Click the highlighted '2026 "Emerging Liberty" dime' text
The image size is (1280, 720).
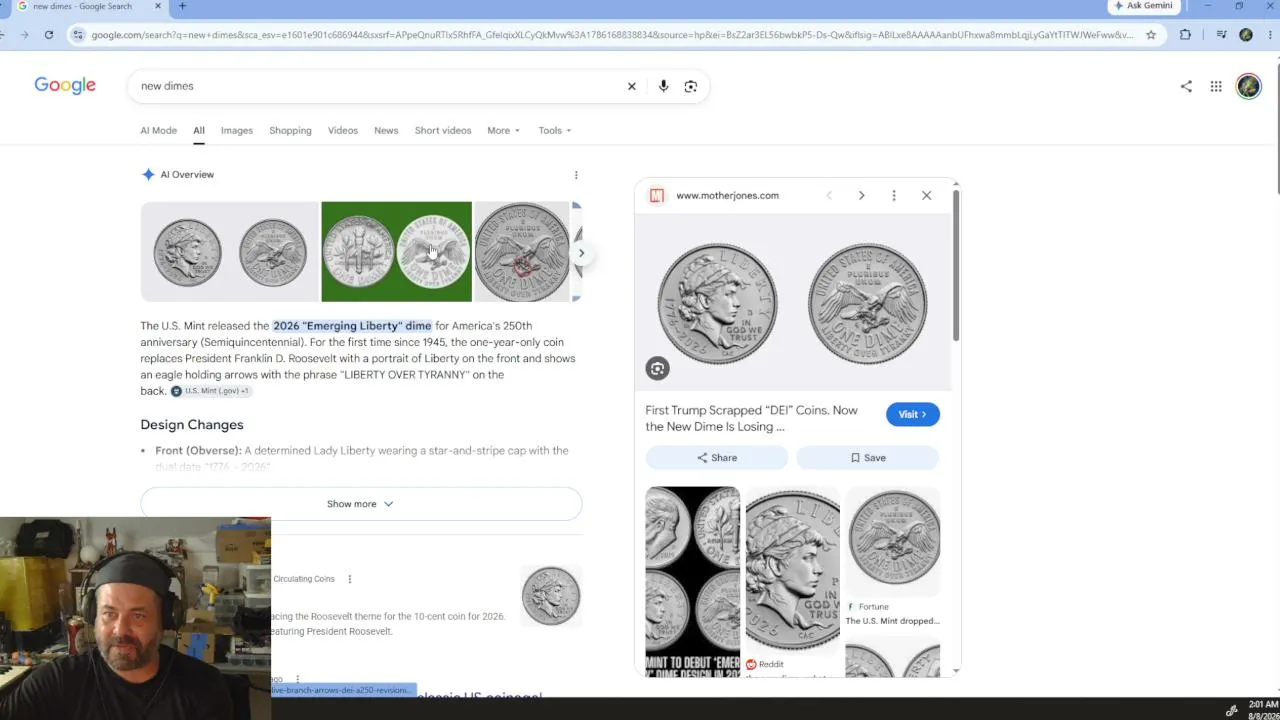point(352,326)
